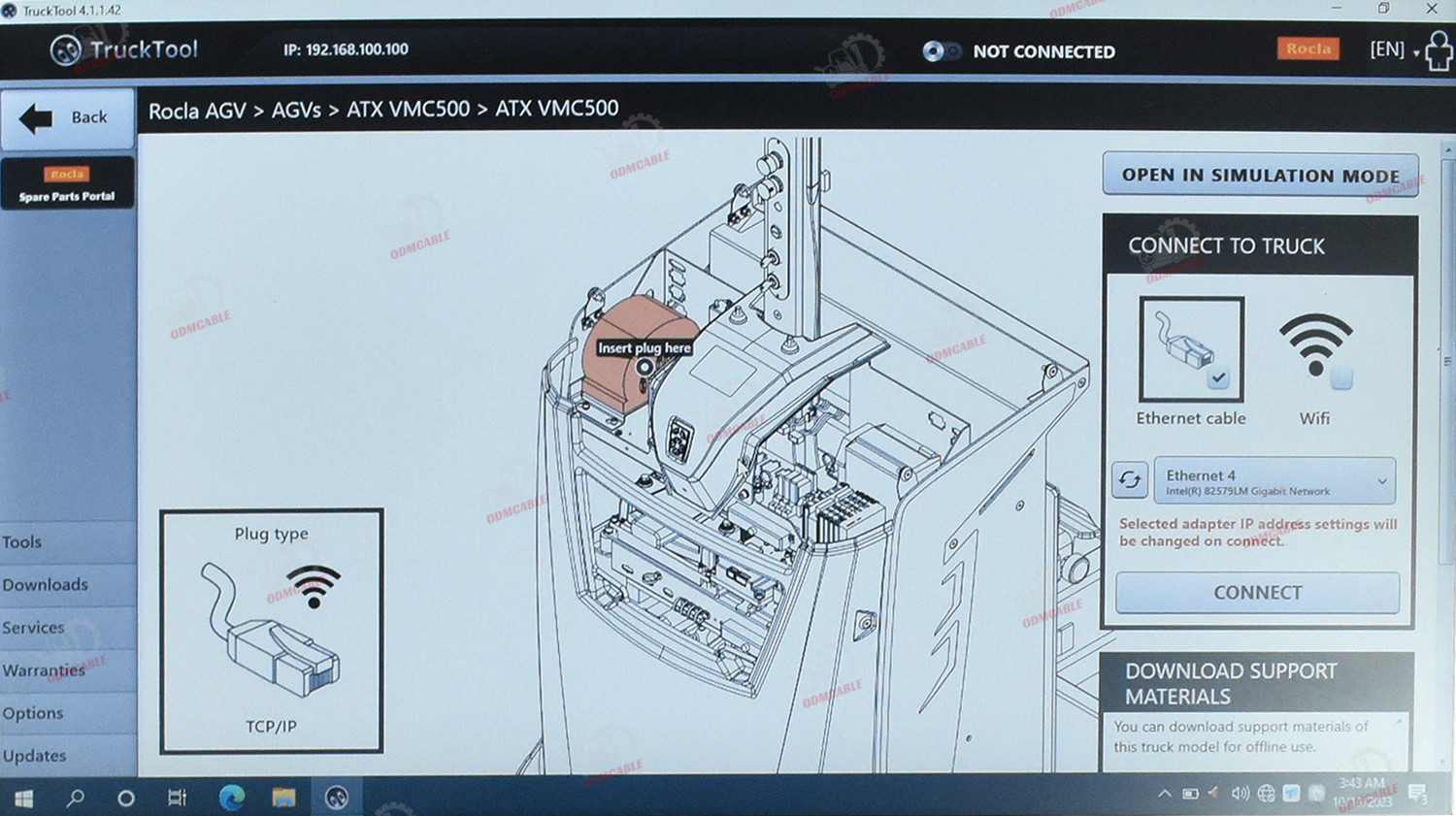Show hidden system tray icons
Viewport: 1456px width, 816px height.
point(1164,794)
